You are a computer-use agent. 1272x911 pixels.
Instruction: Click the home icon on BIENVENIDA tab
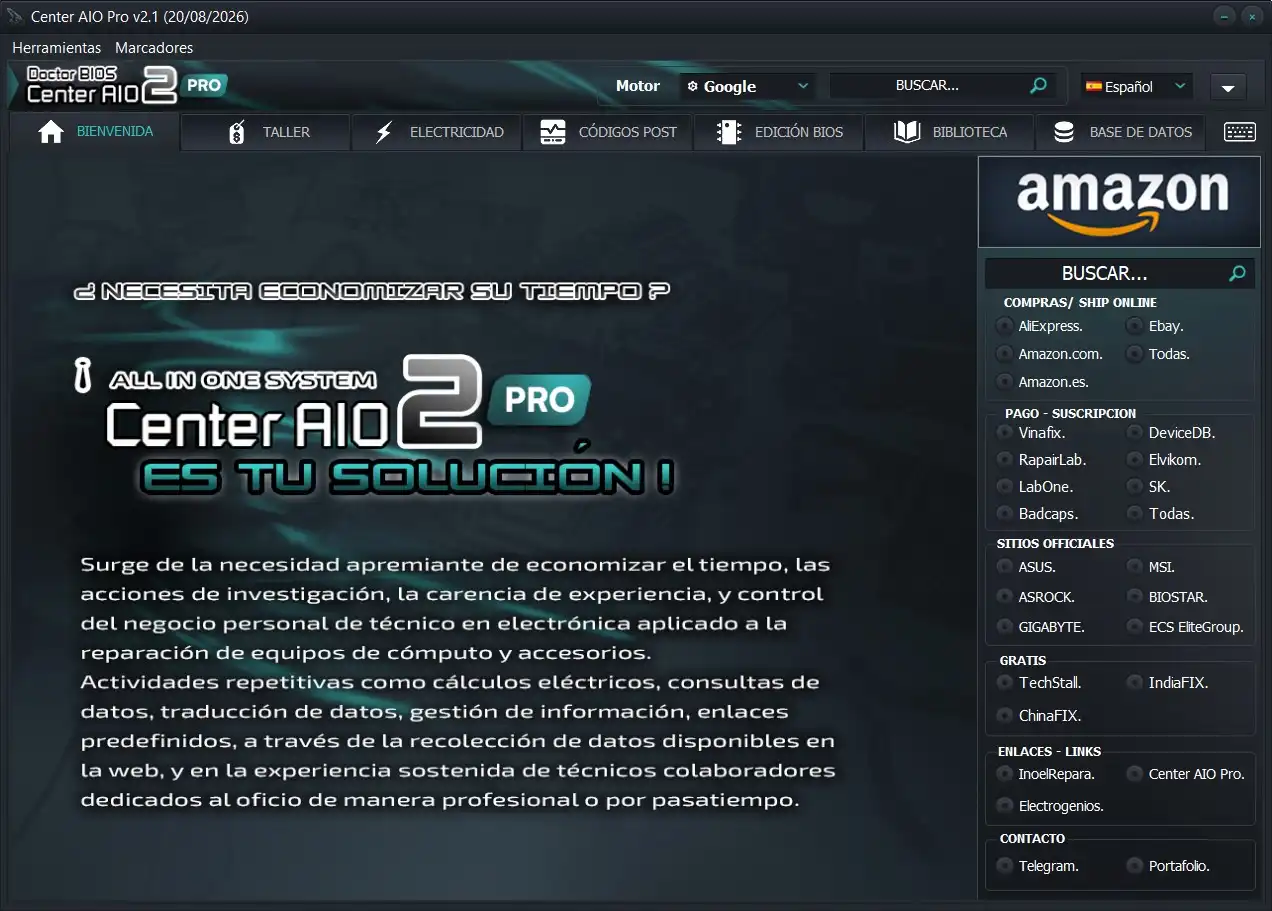point(51,132)
